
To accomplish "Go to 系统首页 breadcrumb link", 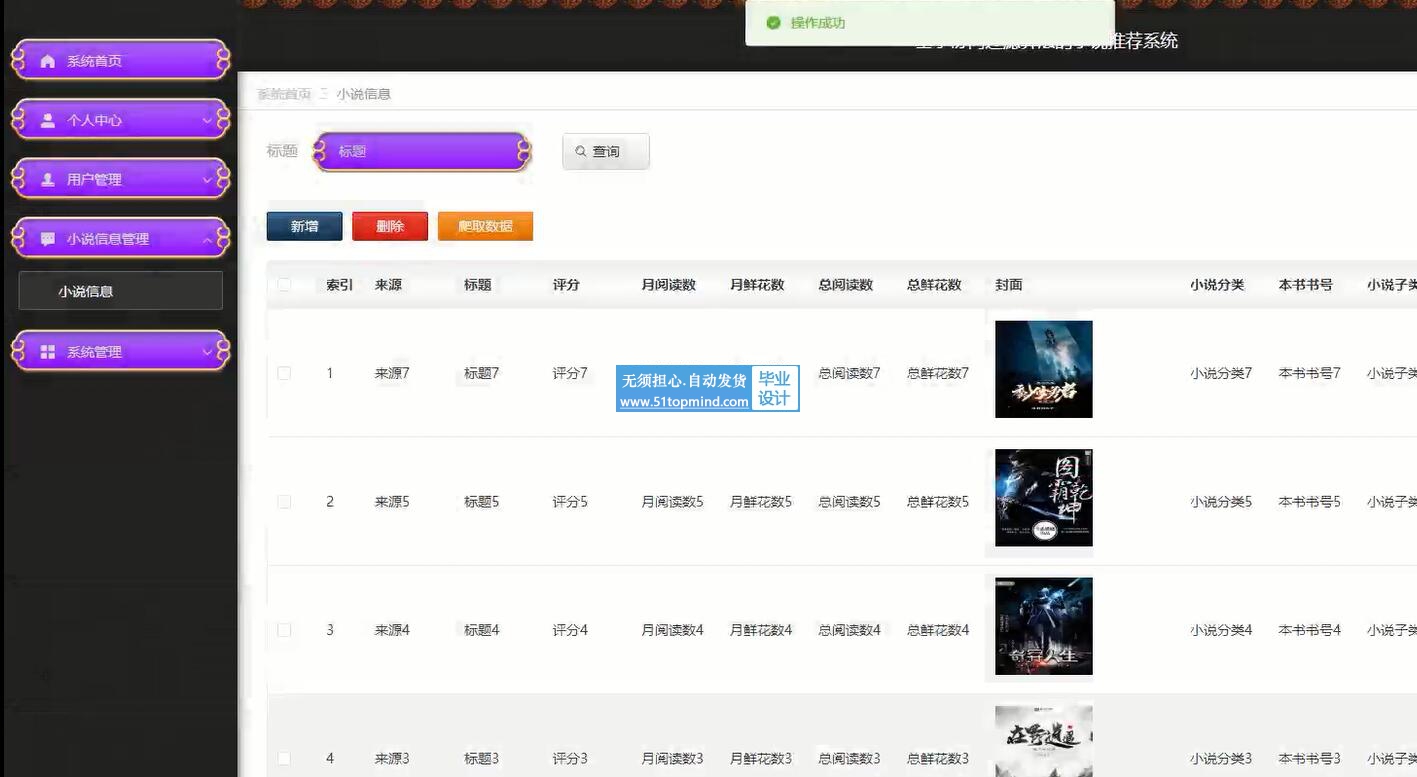I will 284,94.
